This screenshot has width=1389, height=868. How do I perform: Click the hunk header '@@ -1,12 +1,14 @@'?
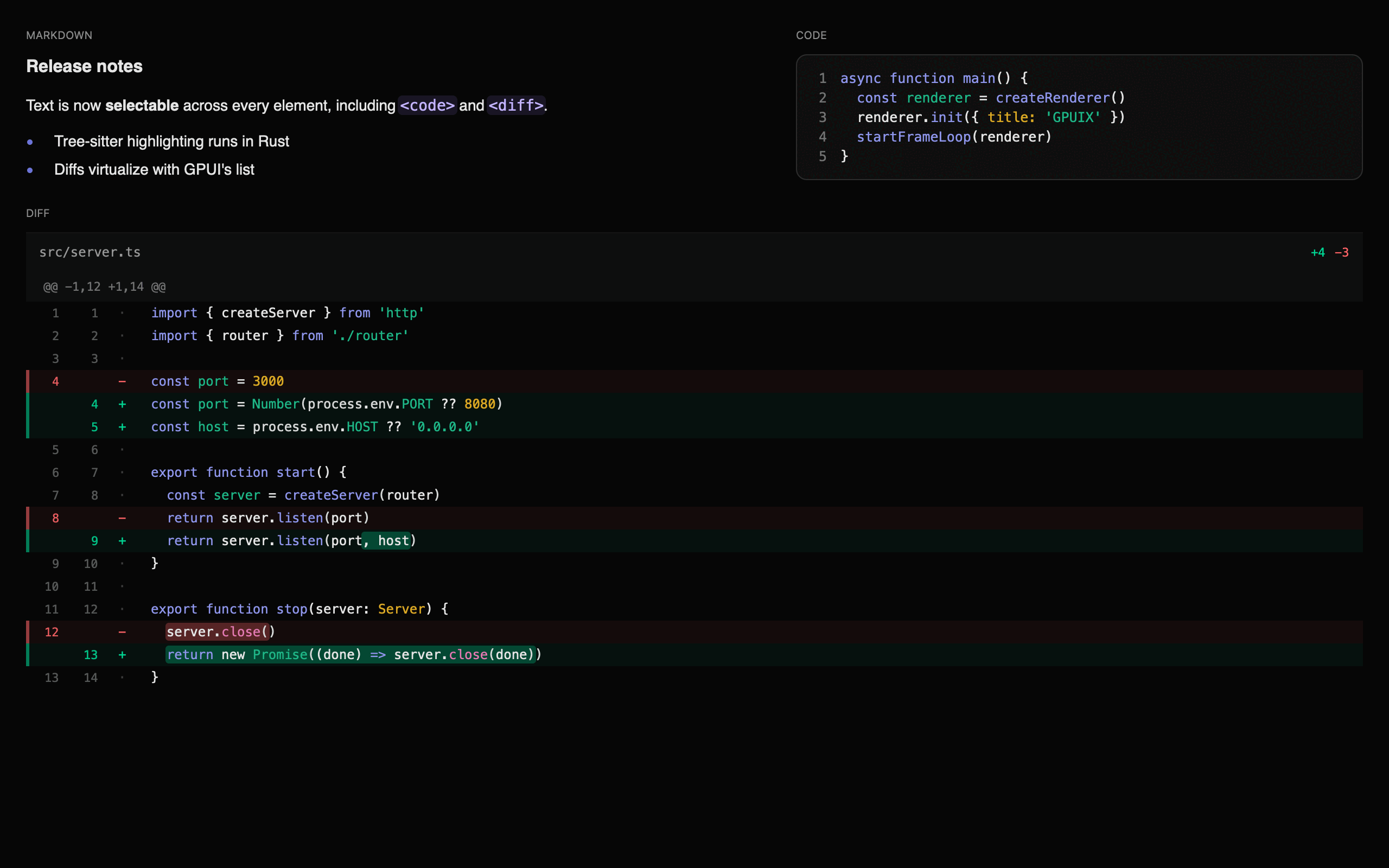tap(105, 286)
